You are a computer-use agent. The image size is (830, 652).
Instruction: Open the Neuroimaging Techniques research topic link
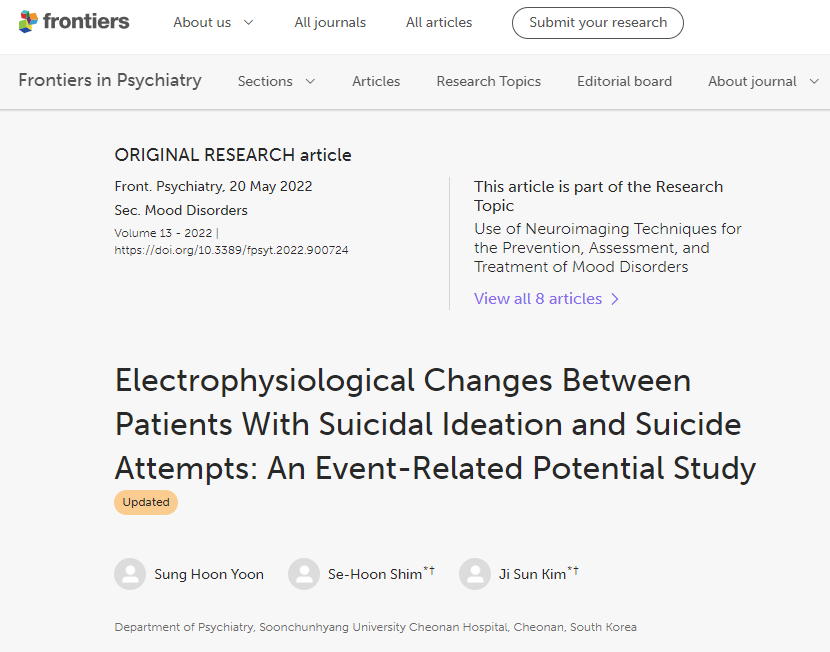(x=607, y=248)
